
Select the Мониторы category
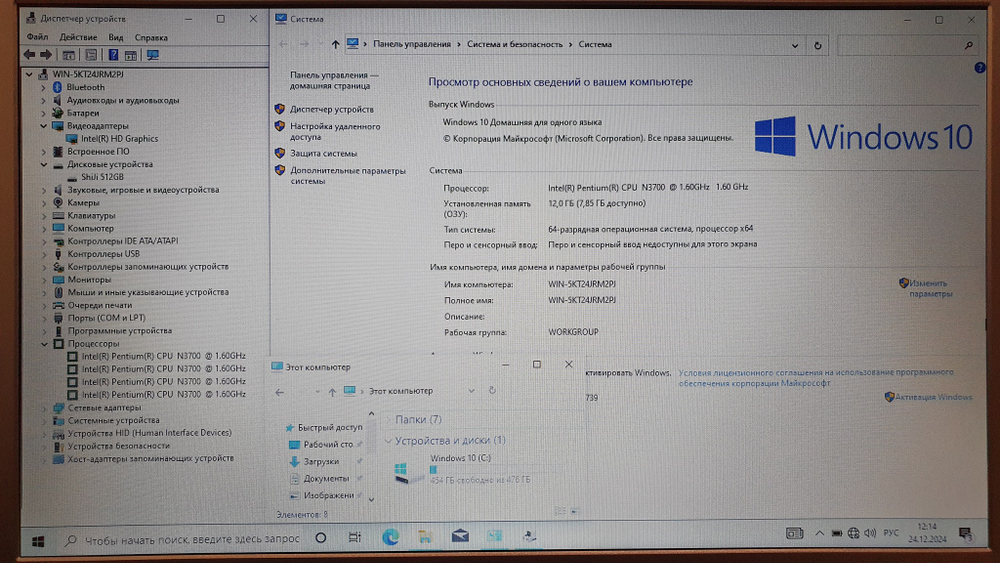tap(89, 279)
